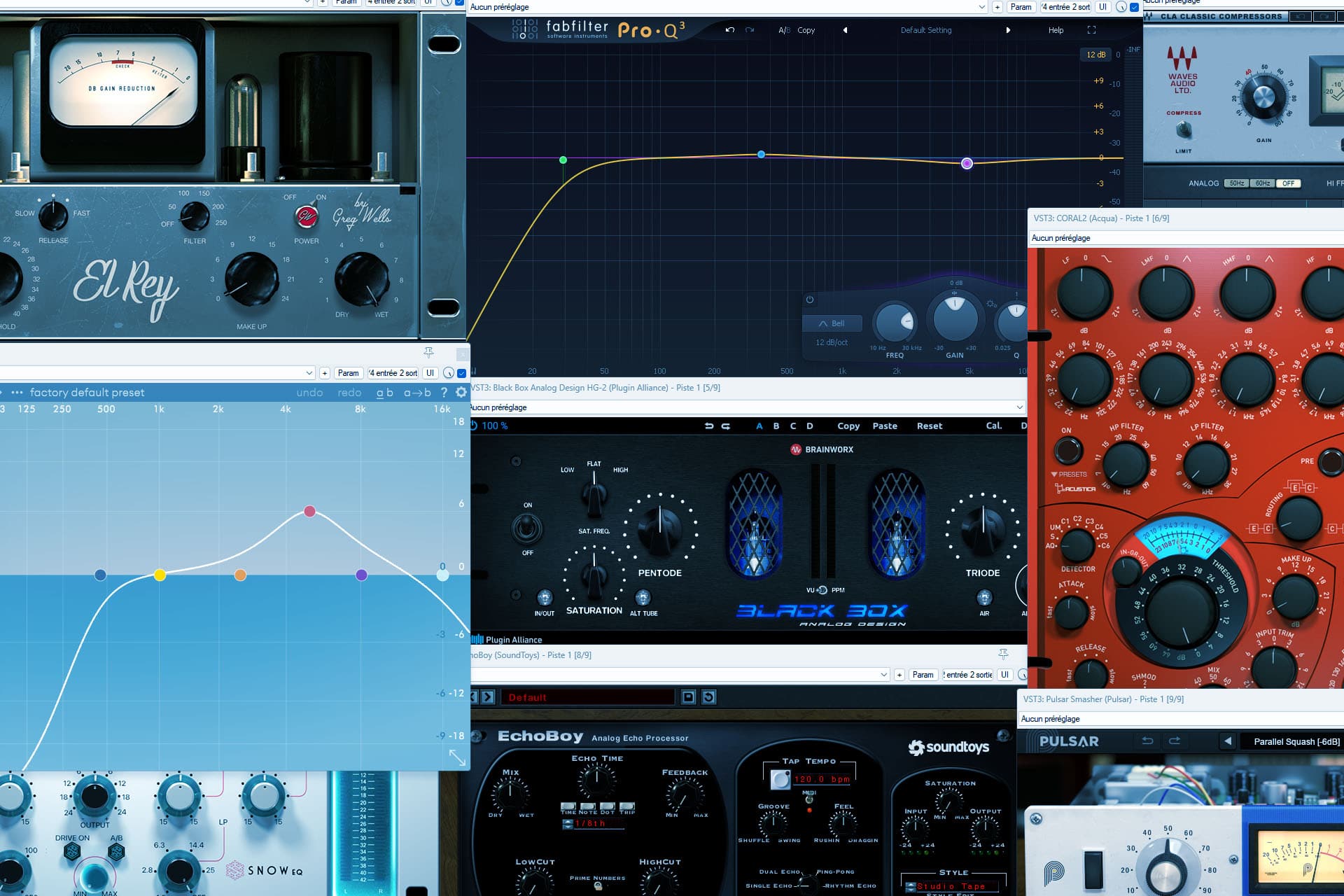The height and width of the screenshot is (896, 1344).
Task: Bypass the selected Pro-Q 3 band
Action: tap(810, 300)
